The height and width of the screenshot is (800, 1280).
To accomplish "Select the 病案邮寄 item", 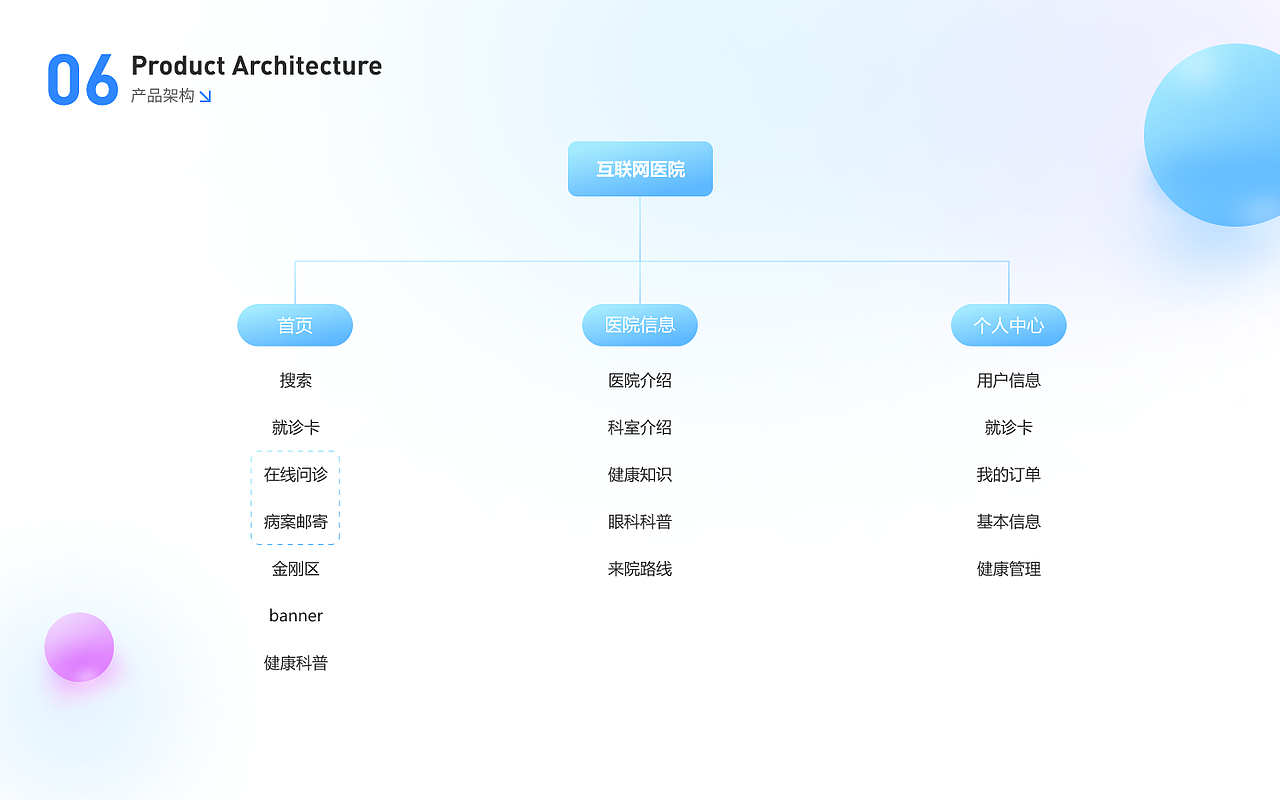I will 296,521.
